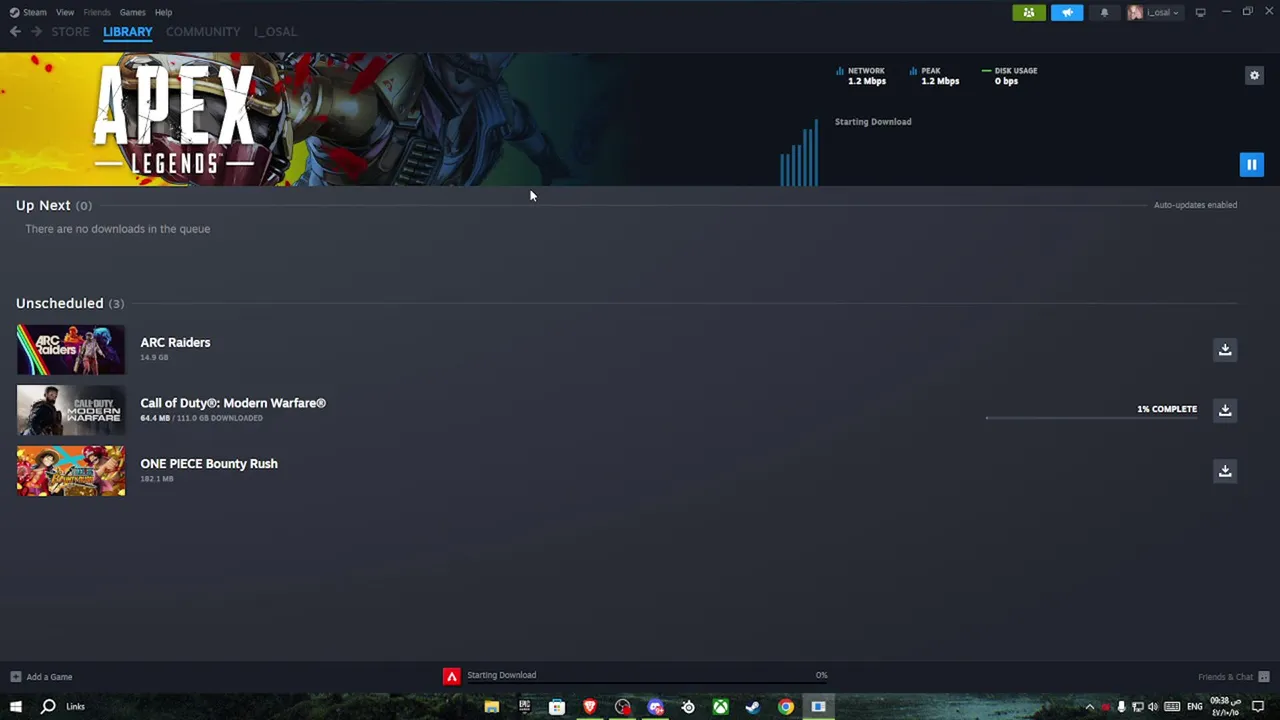This screenshot has width=1280, height=720.
Task: Resume Call of Duty Modern Warfare download
Action: coord(1225,410)
